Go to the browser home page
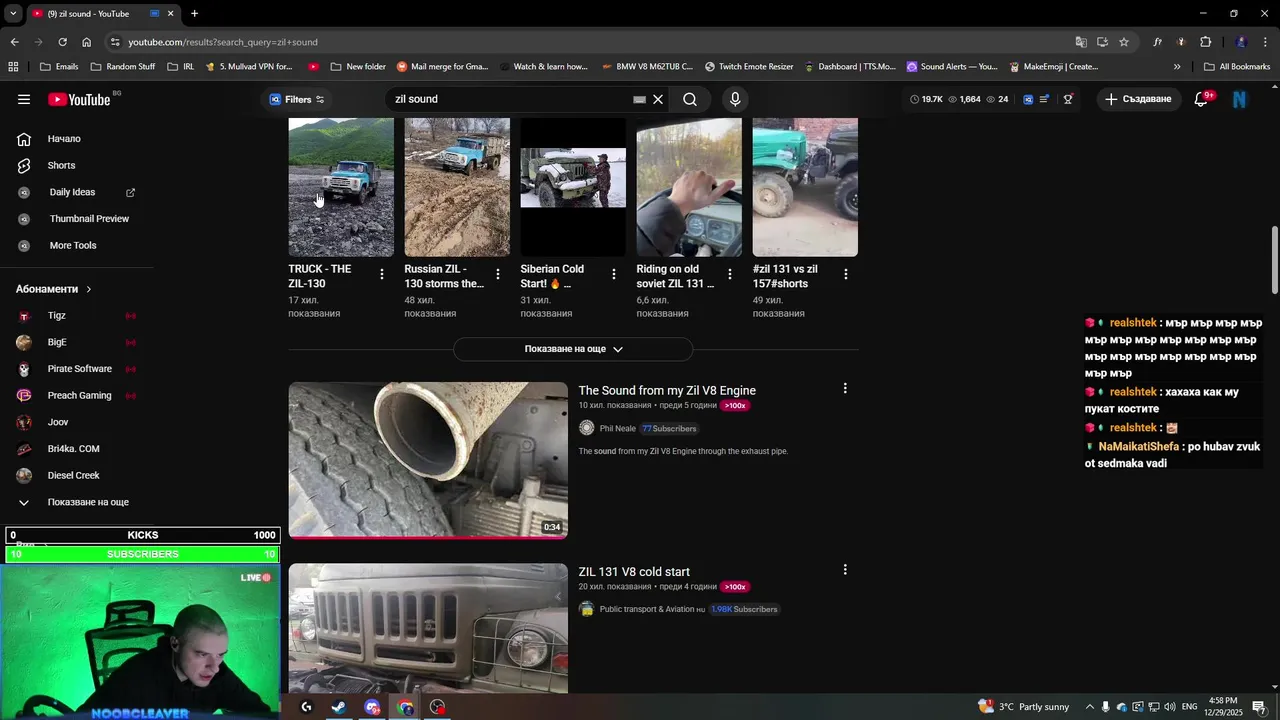This screenshot has height=720, width=1280. tap(86, 42)
